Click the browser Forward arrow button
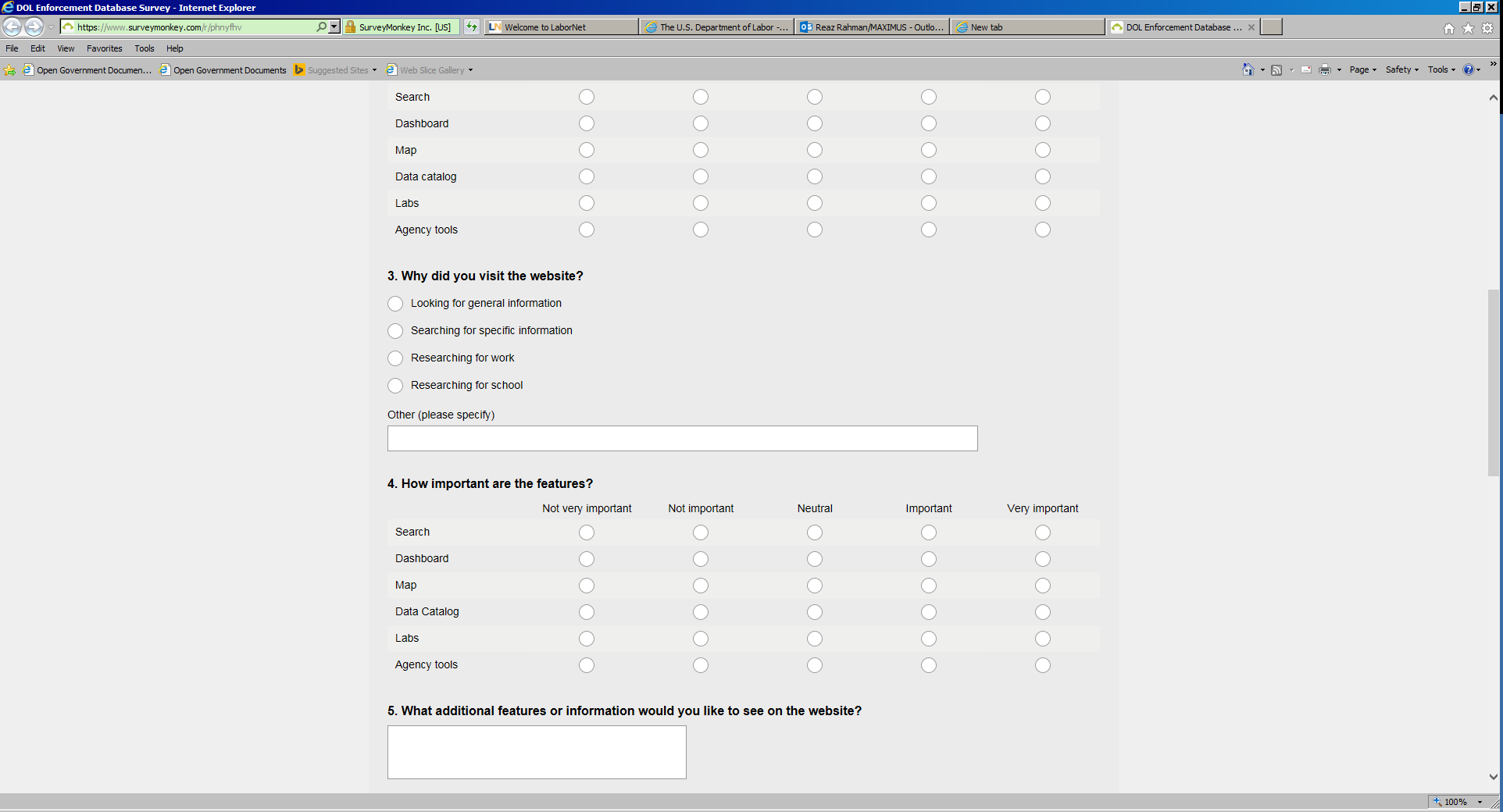 pos(34,27)
